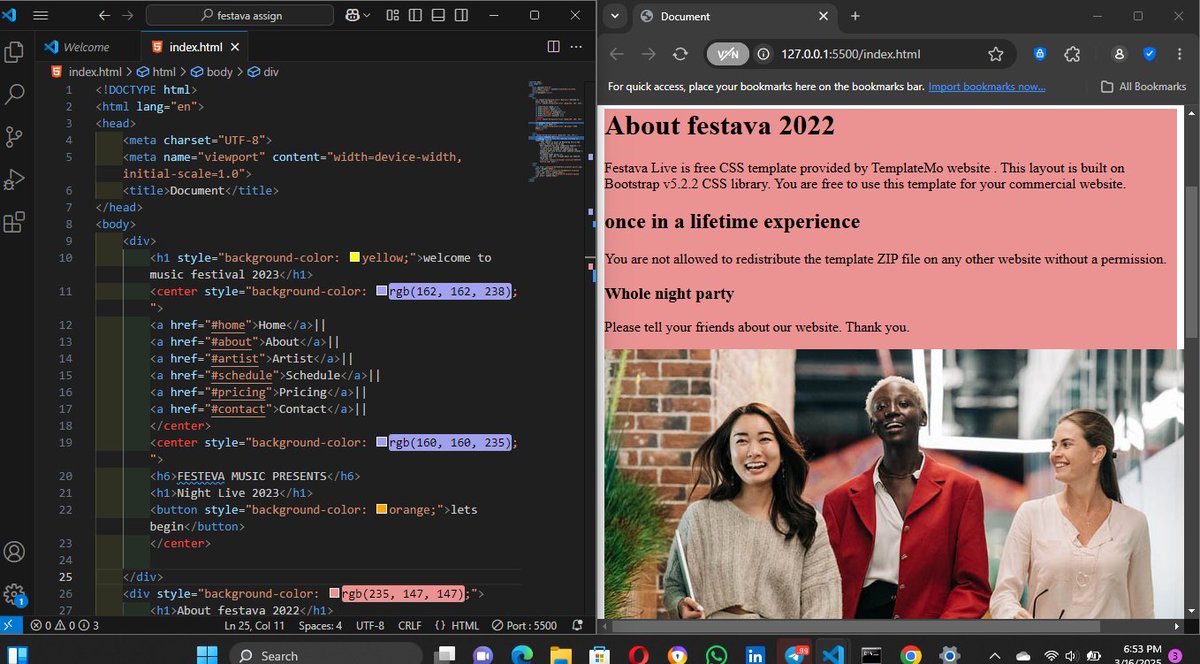The image size is (1200, 664).
Task: Open WhatsApp from the taskbar
Action: [x=716, y=655]
